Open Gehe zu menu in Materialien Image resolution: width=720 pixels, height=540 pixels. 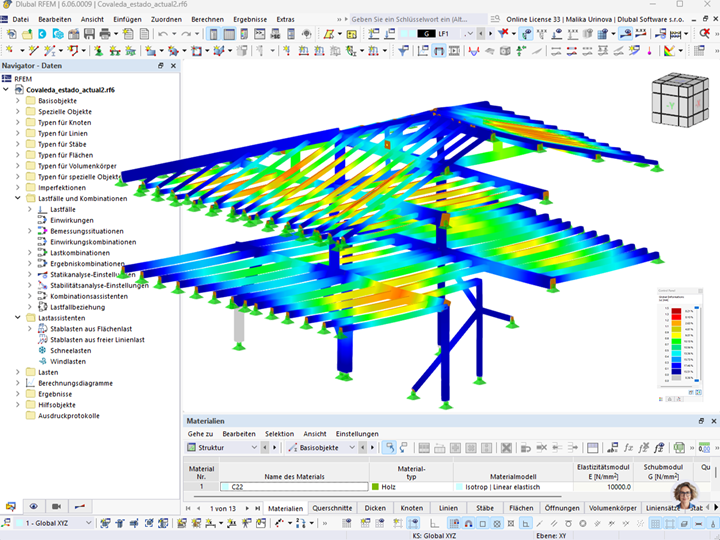click(x=200, y=434)
